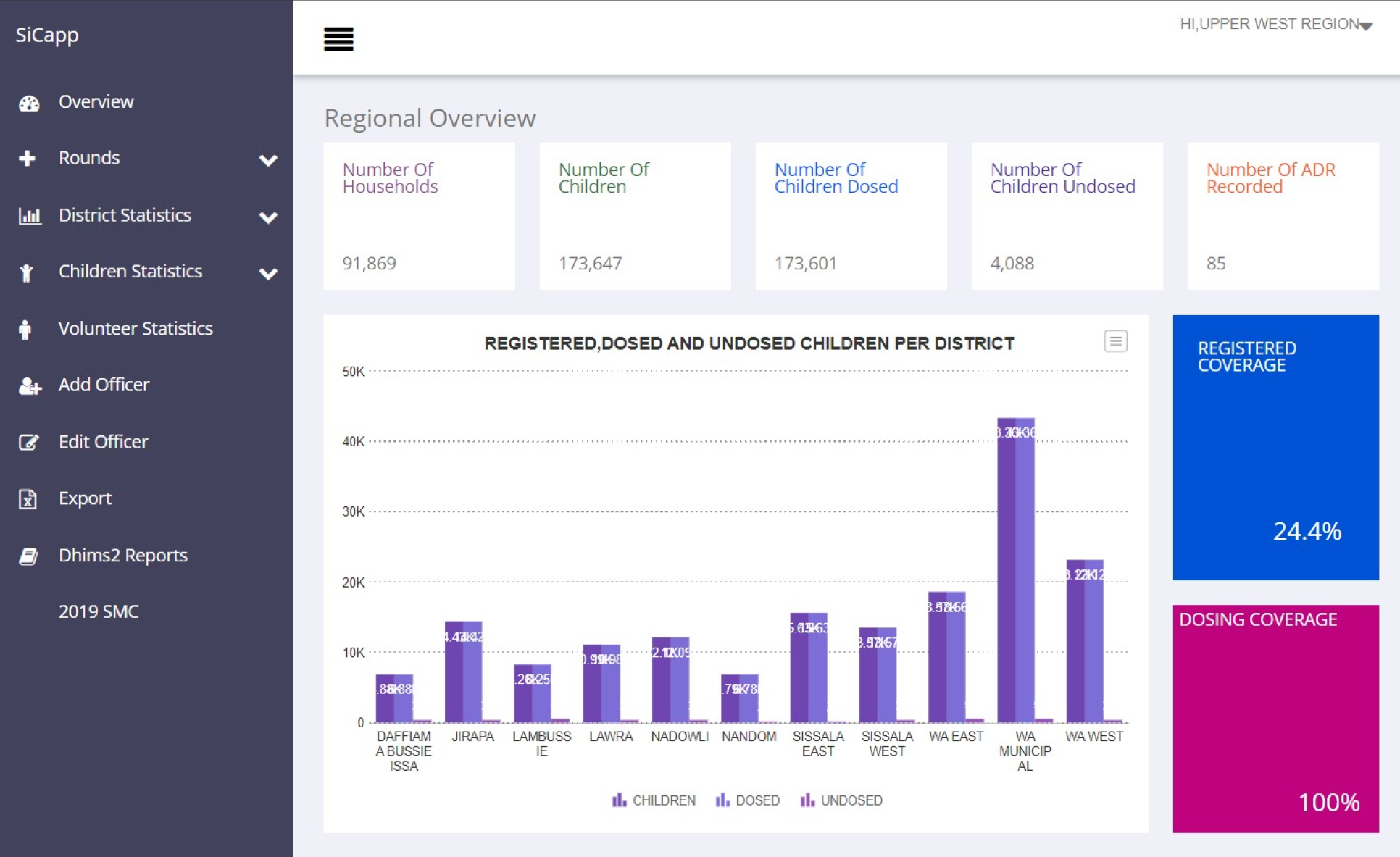Click the Edit Officer pencil icon
Screen dimensions: 1400x857
pos(28,442)
